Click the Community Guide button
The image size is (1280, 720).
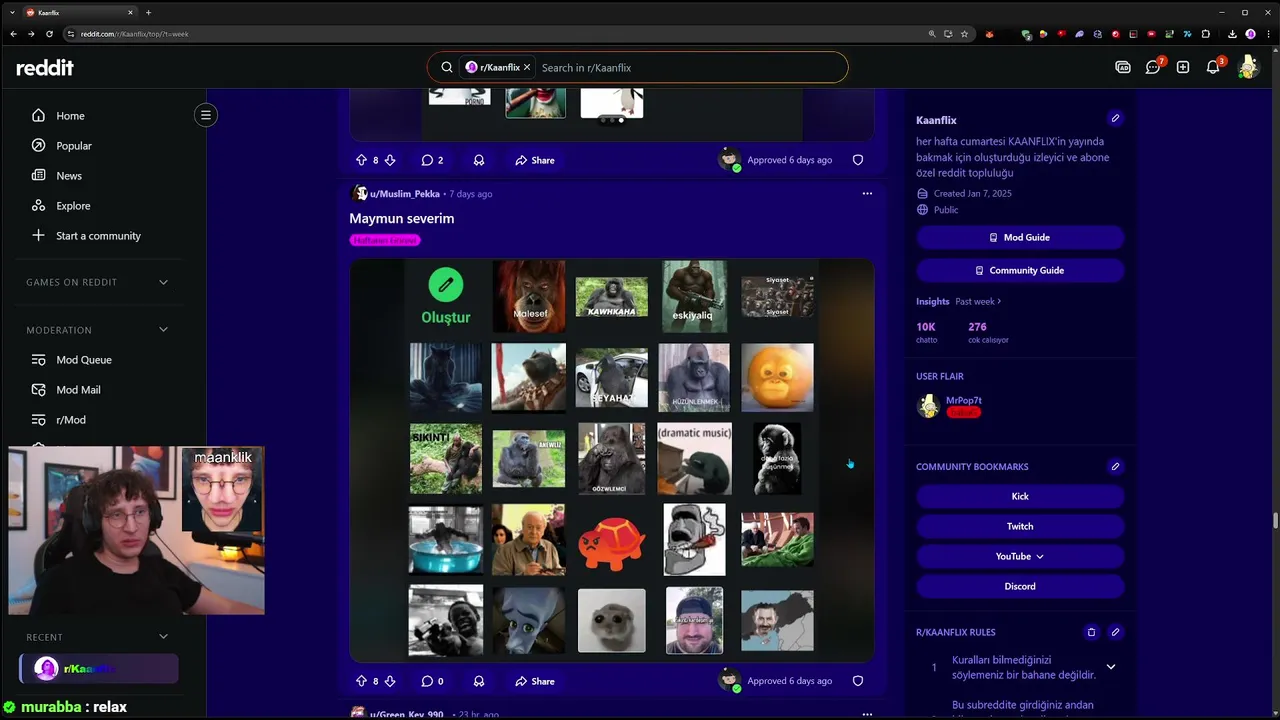pos(1020,270)
